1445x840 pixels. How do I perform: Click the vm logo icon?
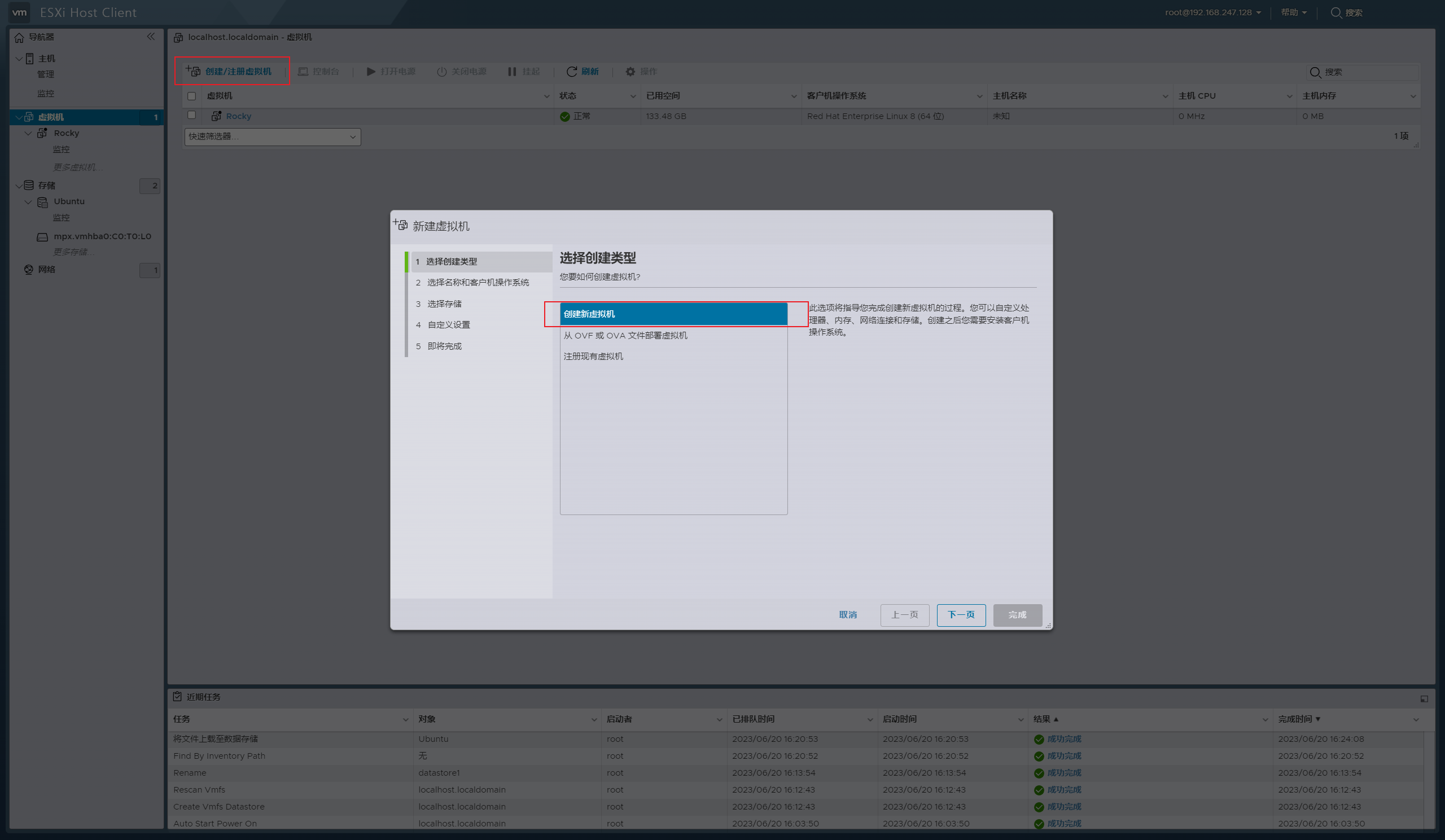point(20,12)
